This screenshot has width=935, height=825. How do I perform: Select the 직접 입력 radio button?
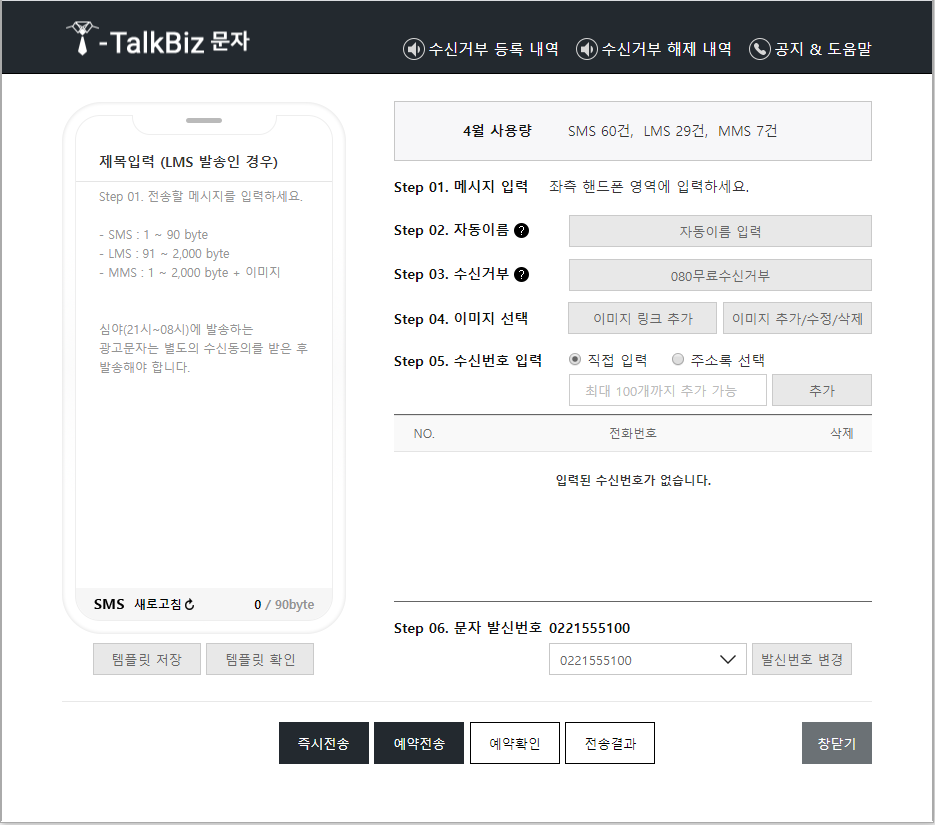pyautogui.click(x=575, y=360)
